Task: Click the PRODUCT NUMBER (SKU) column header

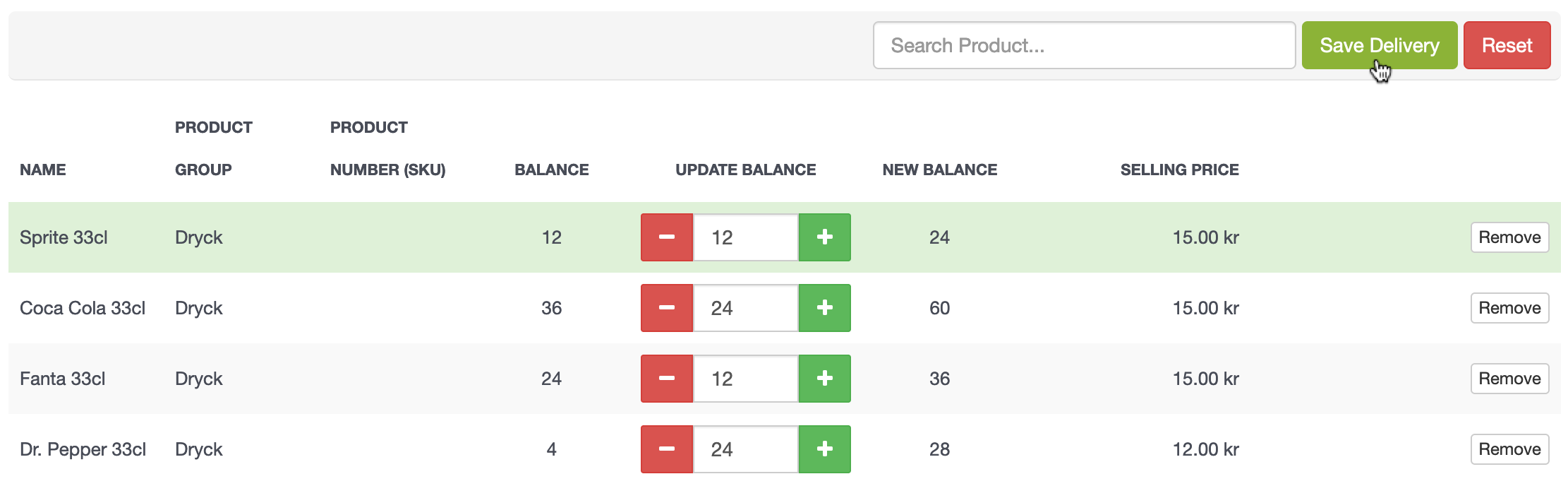Action: tap(388, 148)
